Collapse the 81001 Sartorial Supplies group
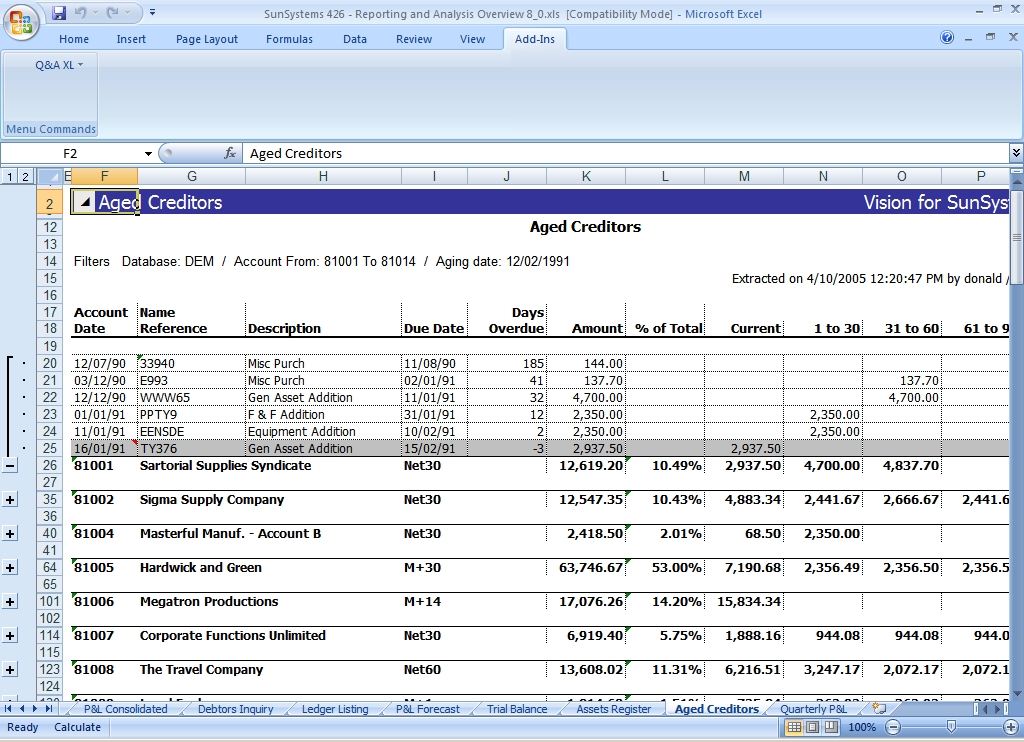This screenshot has height=742, width=1024. click(x=10, y=466)
